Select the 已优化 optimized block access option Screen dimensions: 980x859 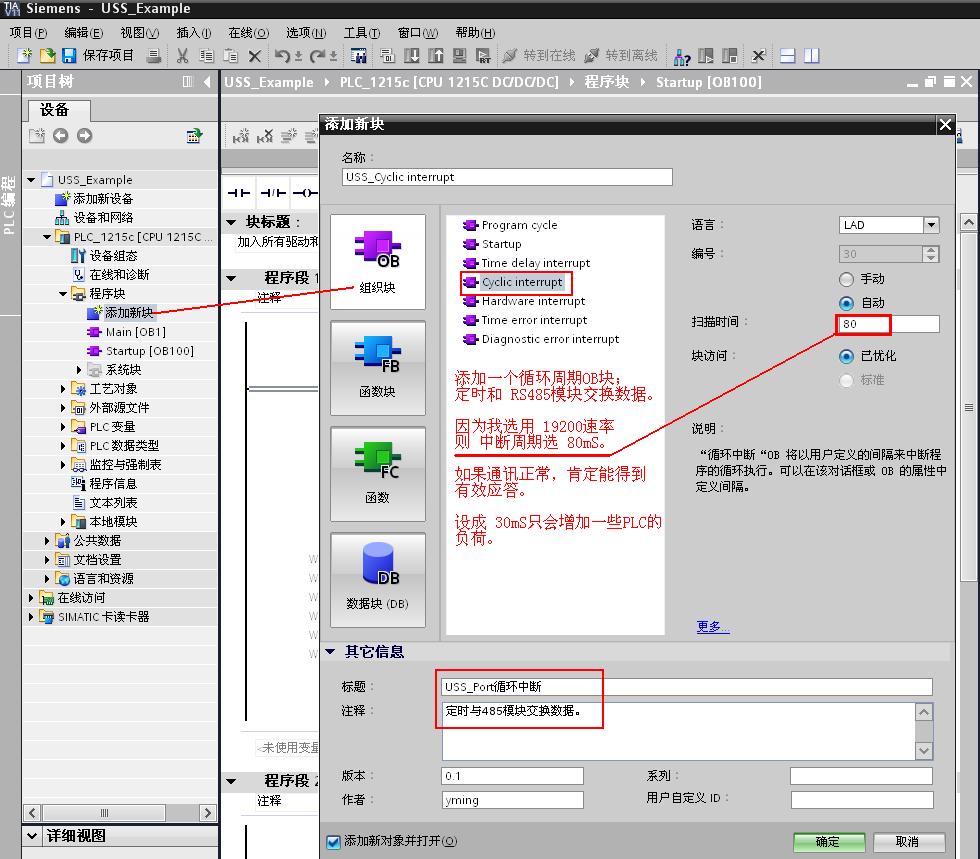click(846, 356)
